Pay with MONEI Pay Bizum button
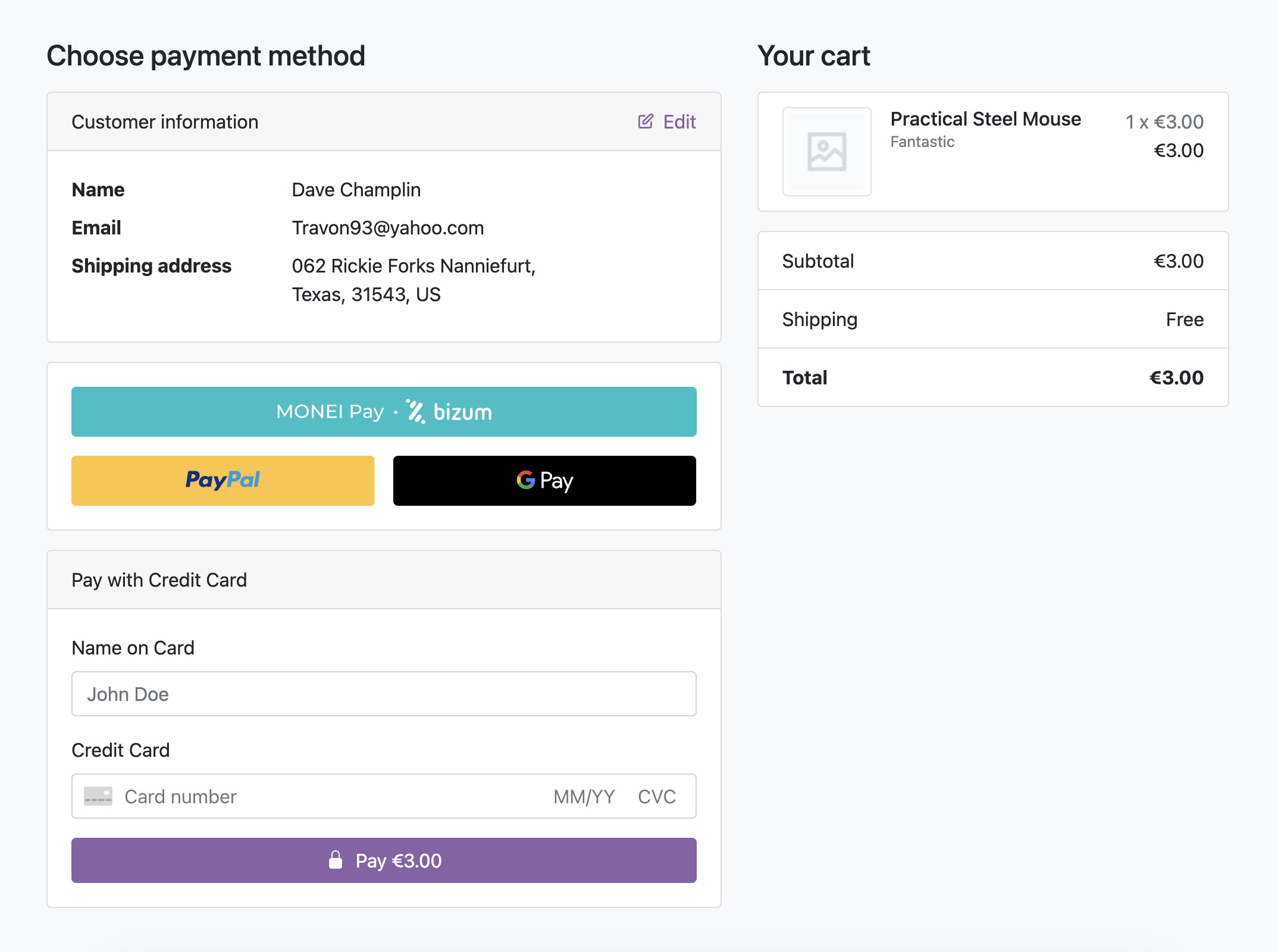This screenshot has width=1278, height=952. tap(384, 412)
